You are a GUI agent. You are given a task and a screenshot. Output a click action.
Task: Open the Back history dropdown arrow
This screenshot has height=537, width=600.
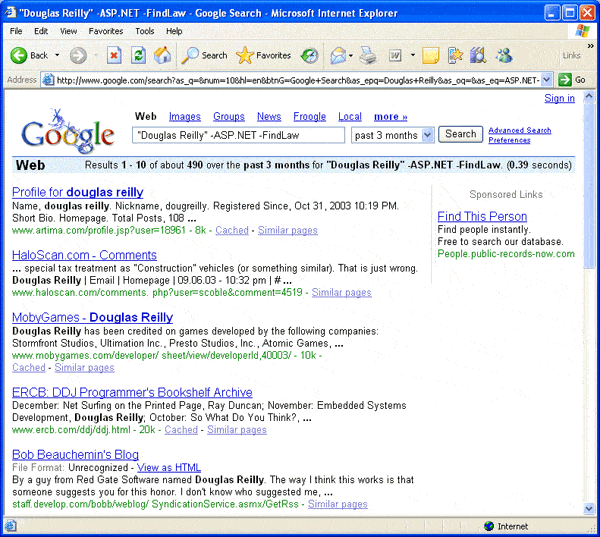coord(57,55)
